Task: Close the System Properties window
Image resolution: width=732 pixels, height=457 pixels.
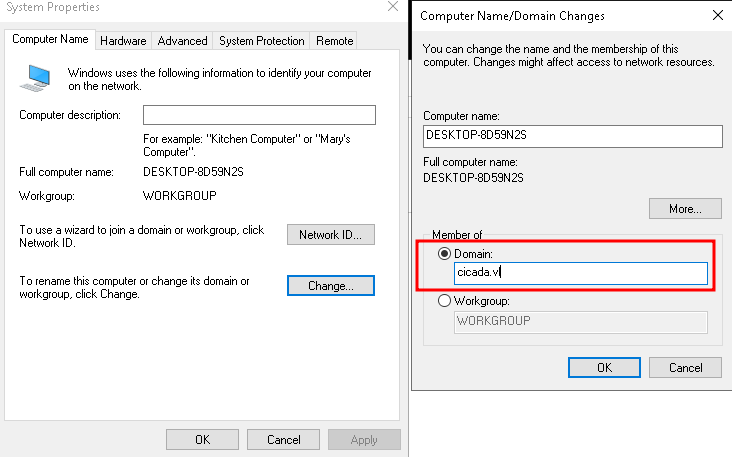Action: click(x=393, y=7)
